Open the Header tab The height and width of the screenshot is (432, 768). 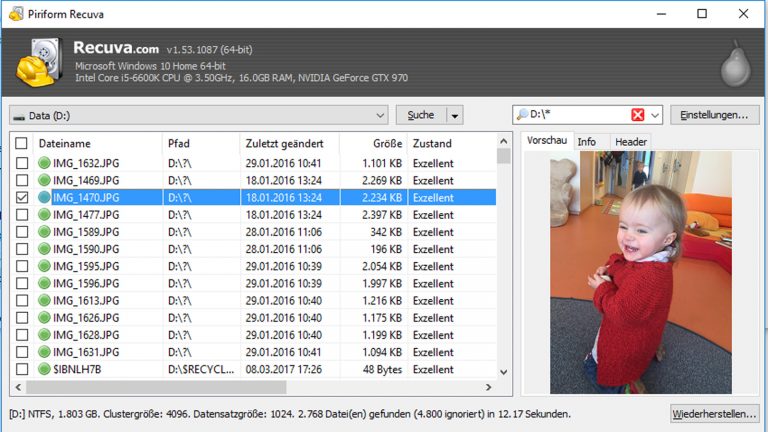[630, 142]
